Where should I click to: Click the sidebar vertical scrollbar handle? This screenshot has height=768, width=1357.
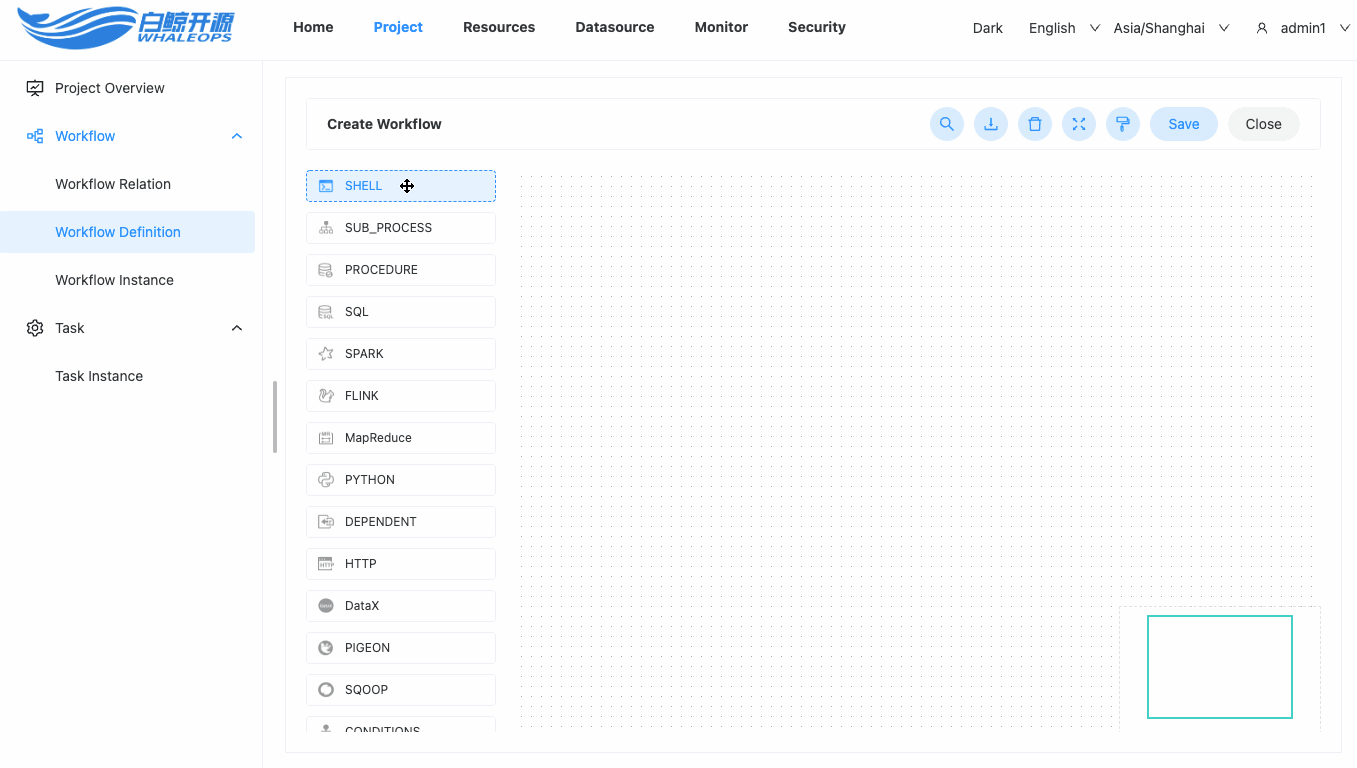coord(275,417)
